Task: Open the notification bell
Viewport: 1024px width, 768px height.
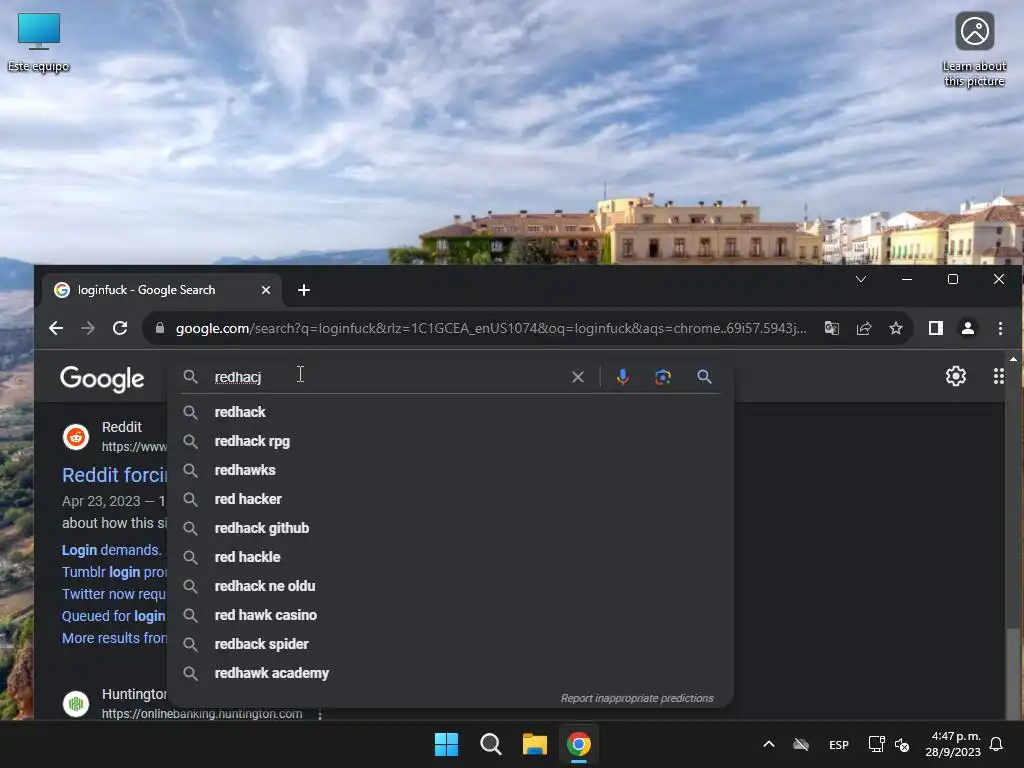Action: click(996, 744)
